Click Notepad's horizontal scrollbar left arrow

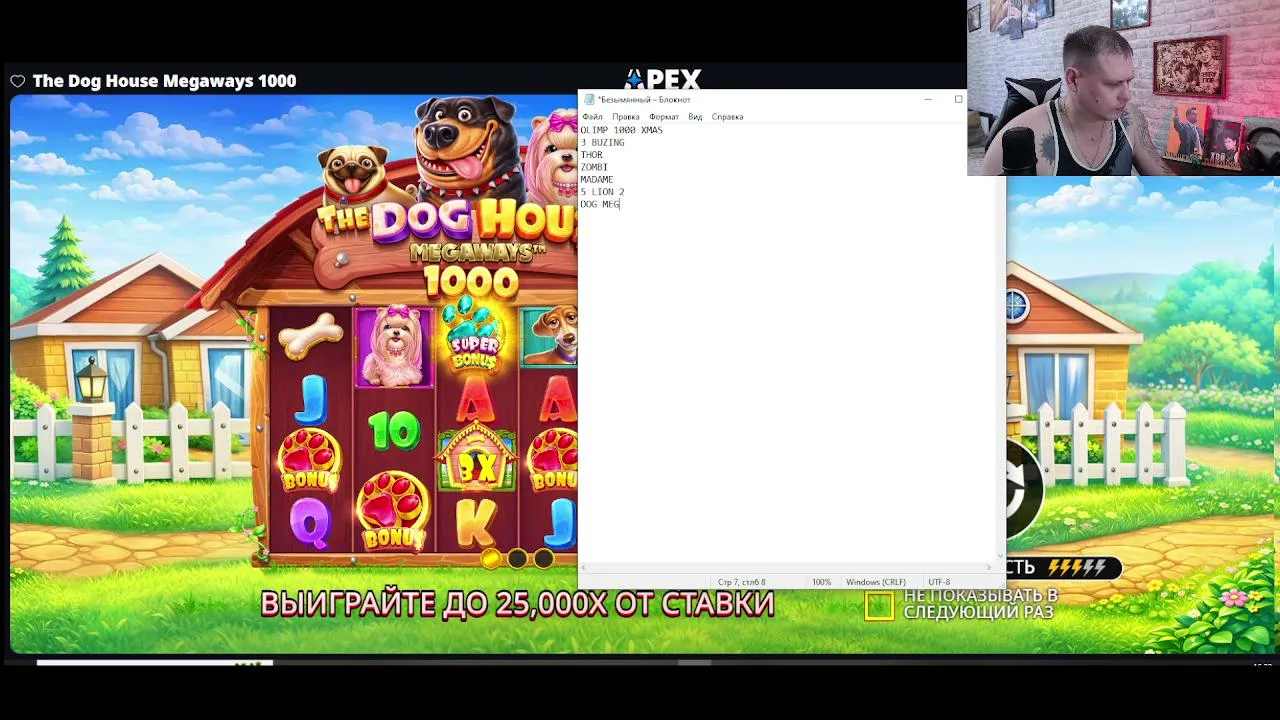[x=584, y=568]
